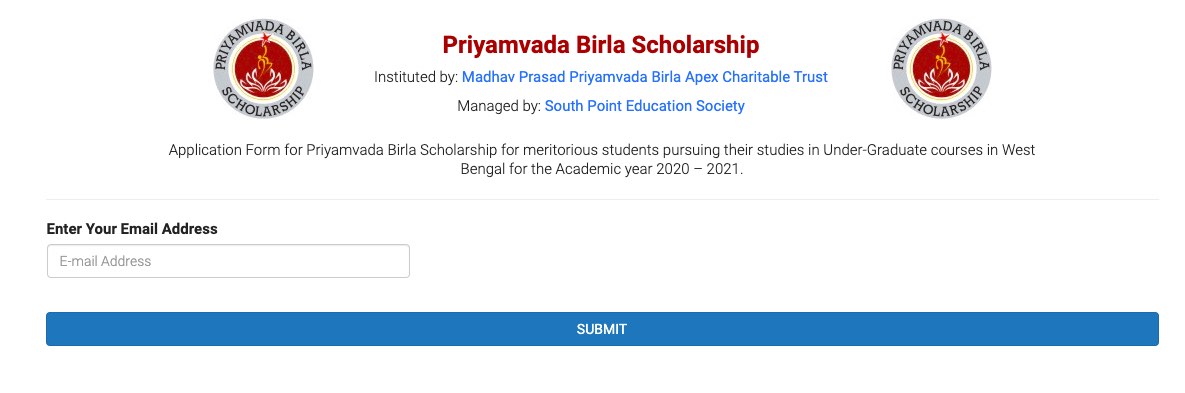Click the red star atop the left logo
Image resolution: width=1185 pixels, height=393 pixels.
[x=263, y=39]
